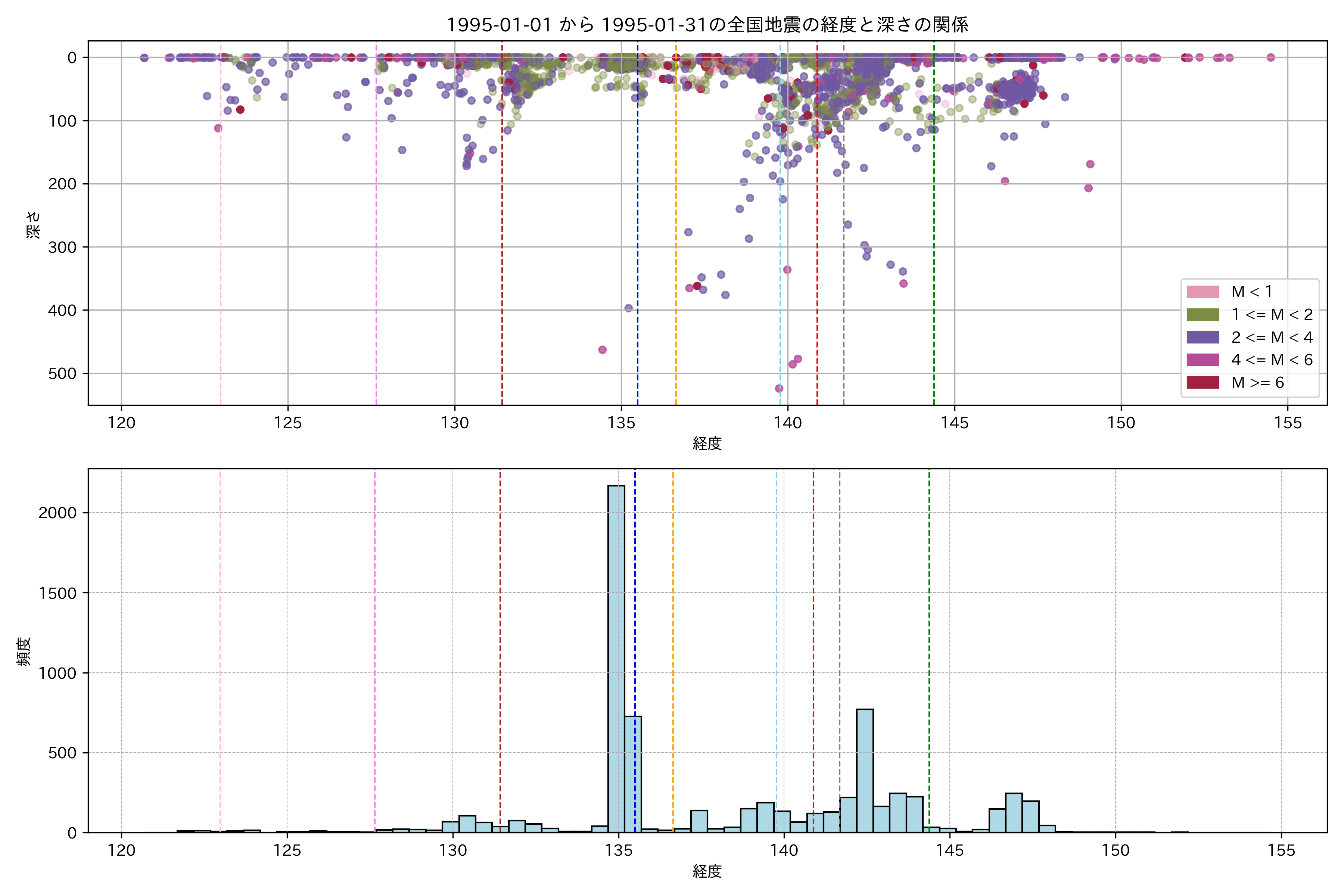Click the 2000 tick label on histogram
The height and width of the screenshot is (896, 1344).
tap(57, 513)
